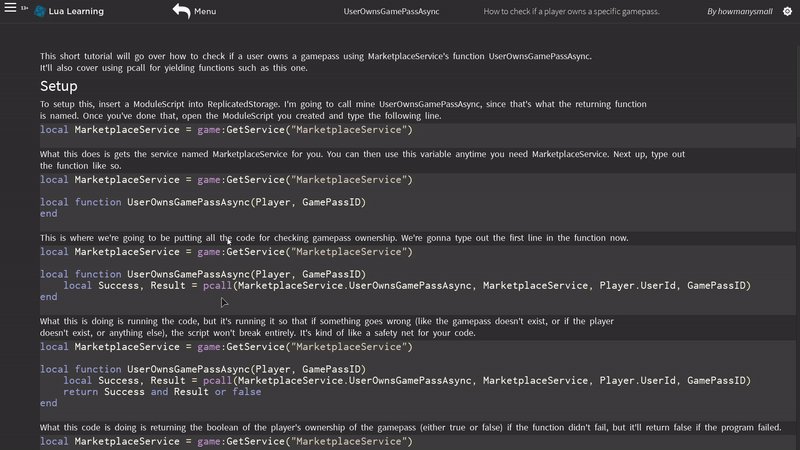Open the settings gear icon
Image resolution: width=800 pixels, height=450 pixels.
(x=787, y=11)
